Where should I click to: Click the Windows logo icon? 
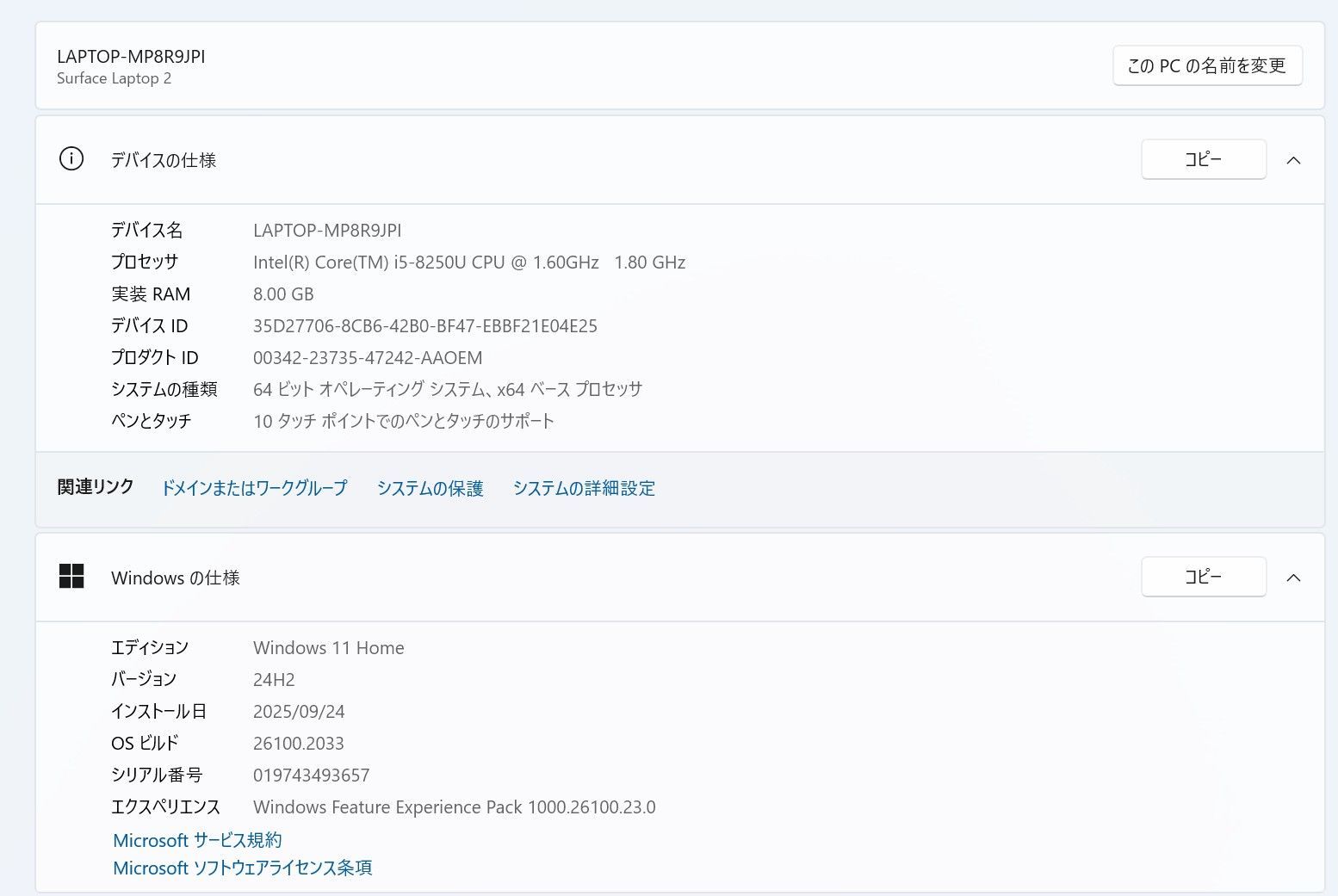tap(71, 577)
